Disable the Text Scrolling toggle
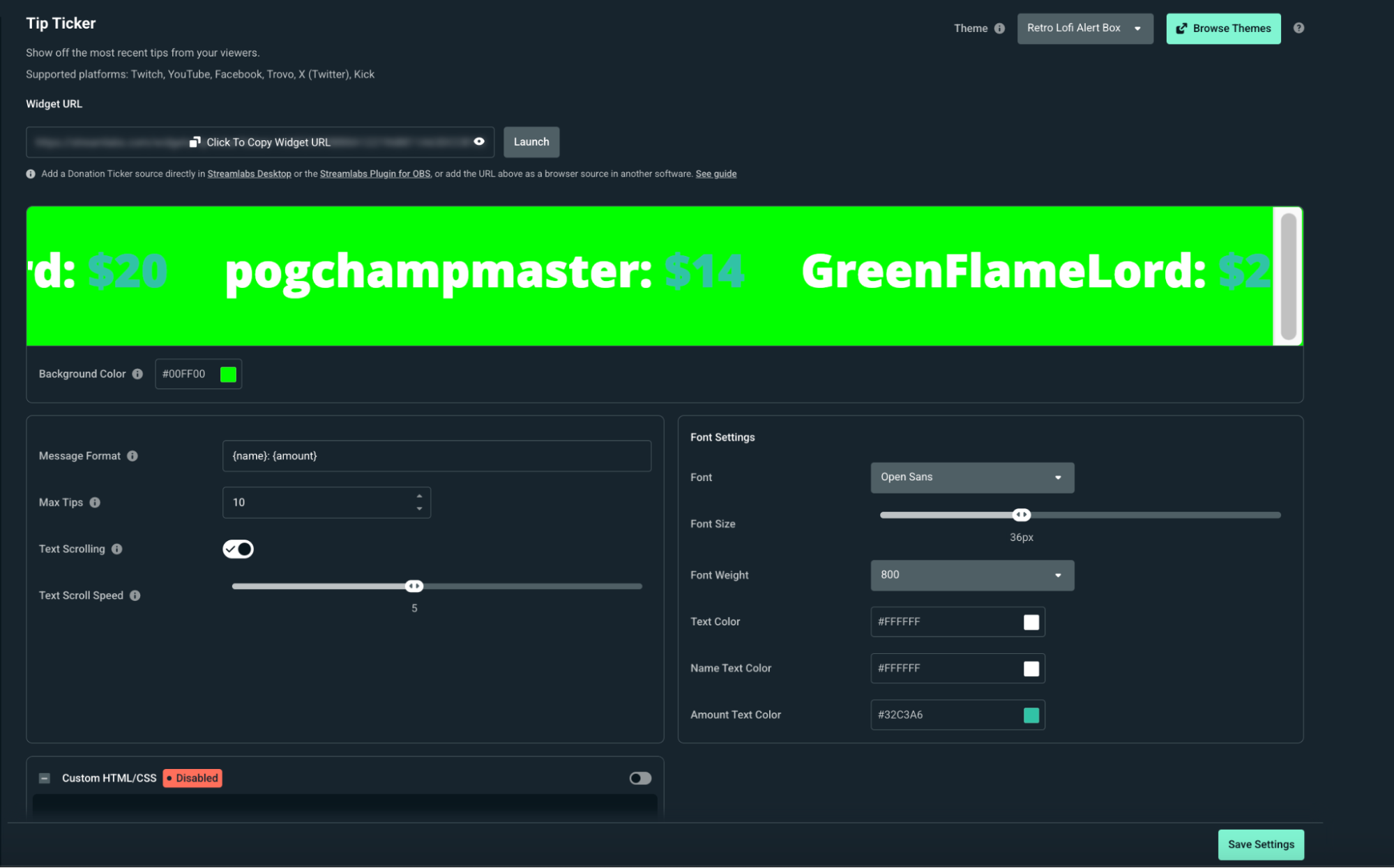1394x868 pixels. tap(238, 549)
